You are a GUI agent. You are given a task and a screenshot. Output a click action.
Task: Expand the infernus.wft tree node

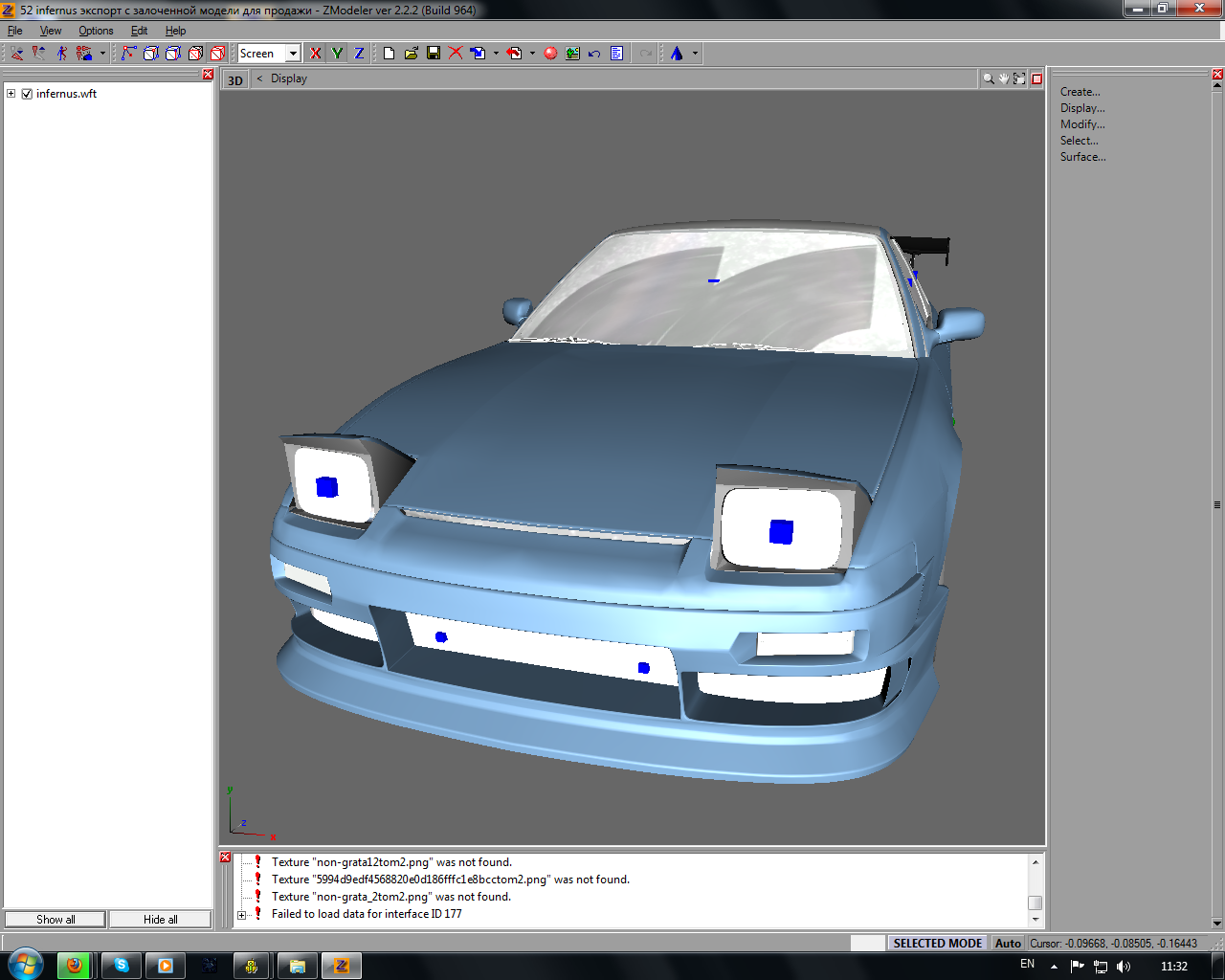point(11,94)
